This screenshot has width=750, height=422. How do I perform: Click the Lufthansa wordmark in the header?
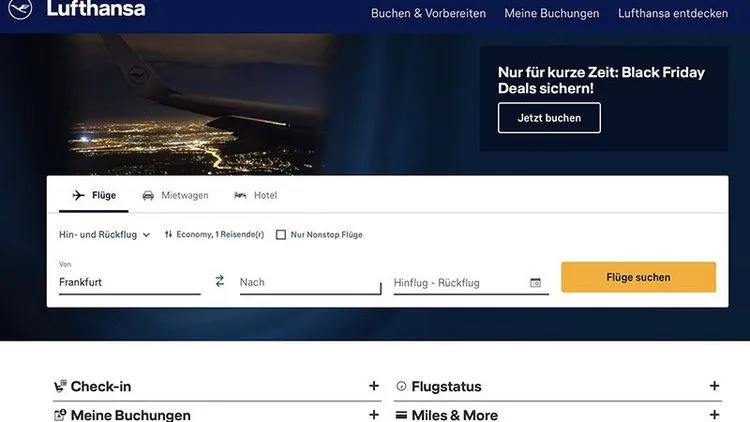(x=96, y=9)
